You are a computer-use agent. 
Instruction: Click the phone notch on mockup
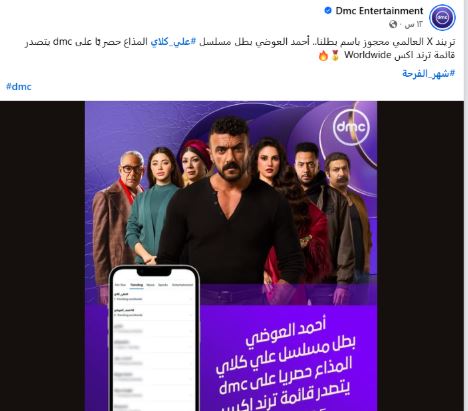(x=154, y=272)
